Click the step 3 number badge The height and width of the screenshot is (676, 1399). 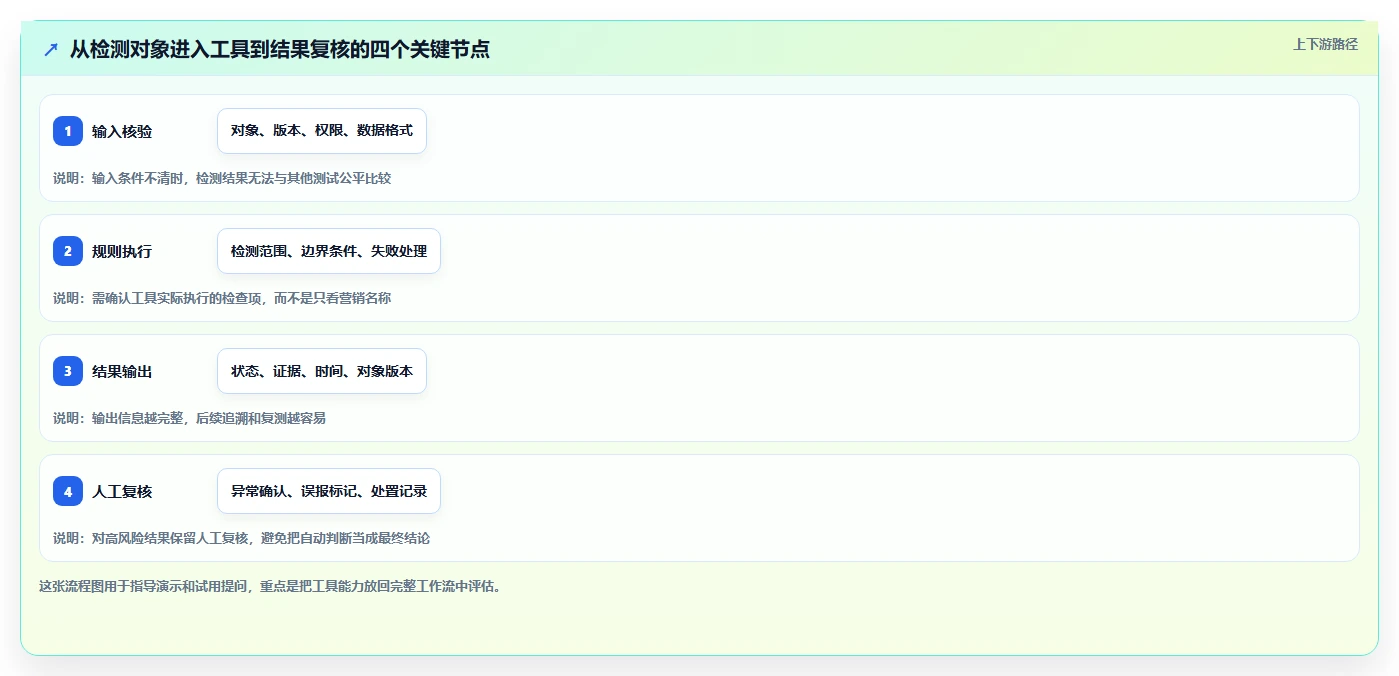pos(68,371)
